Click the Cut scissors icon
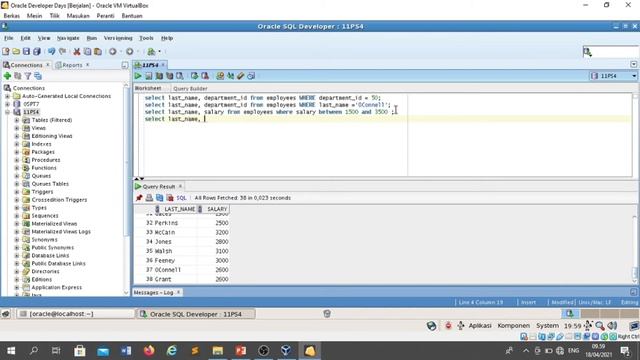The image size is (640, 360). coord(77,51)
